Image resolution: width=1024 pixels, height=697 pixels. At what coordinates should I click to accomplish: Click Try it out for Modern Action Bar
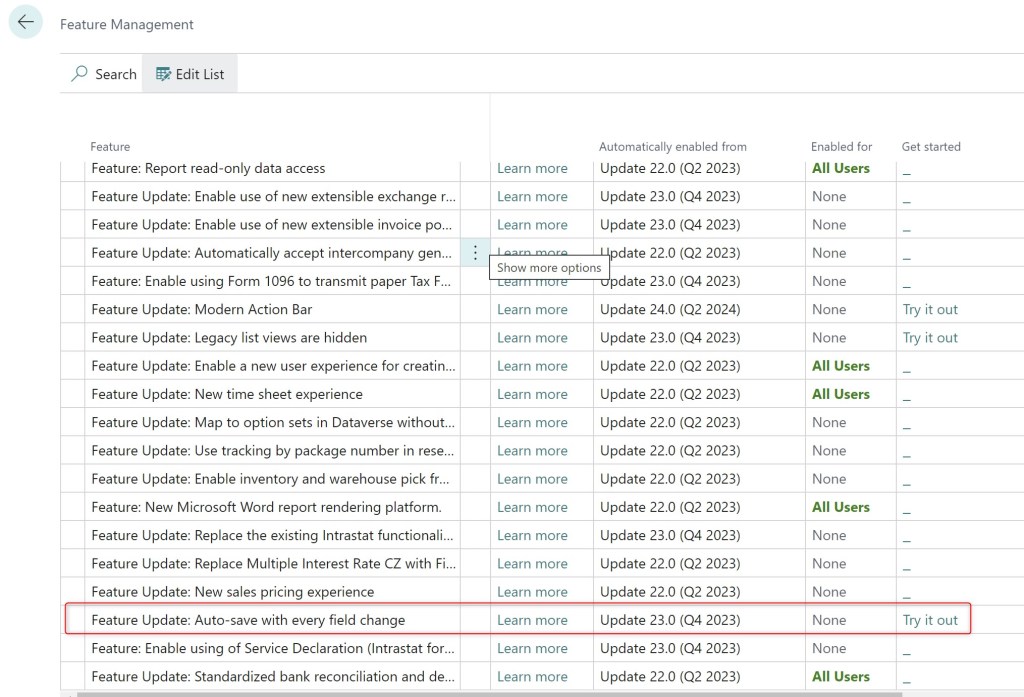click(929, 310)
